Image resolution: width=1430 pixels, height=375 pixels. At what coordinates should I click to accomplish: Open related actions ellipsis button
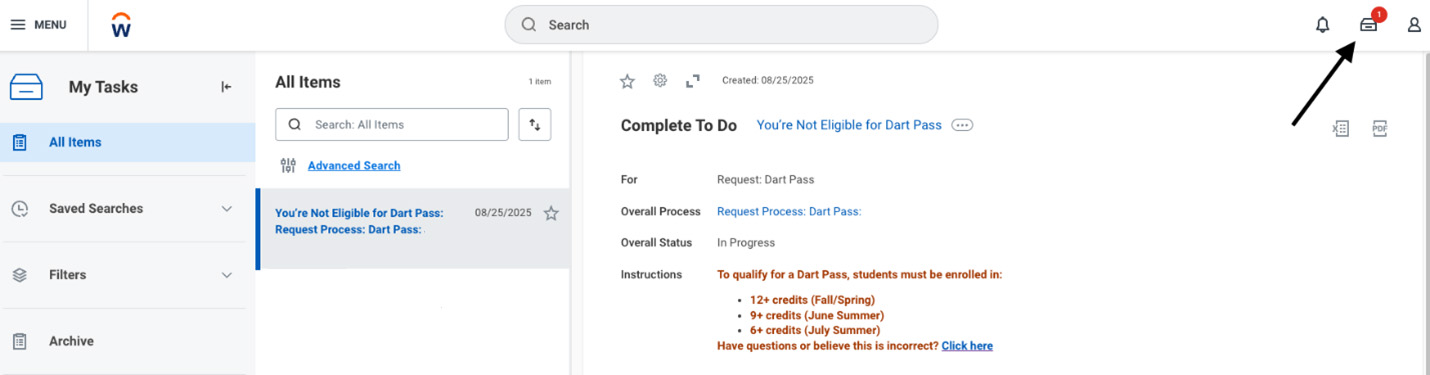click(962, 125)
